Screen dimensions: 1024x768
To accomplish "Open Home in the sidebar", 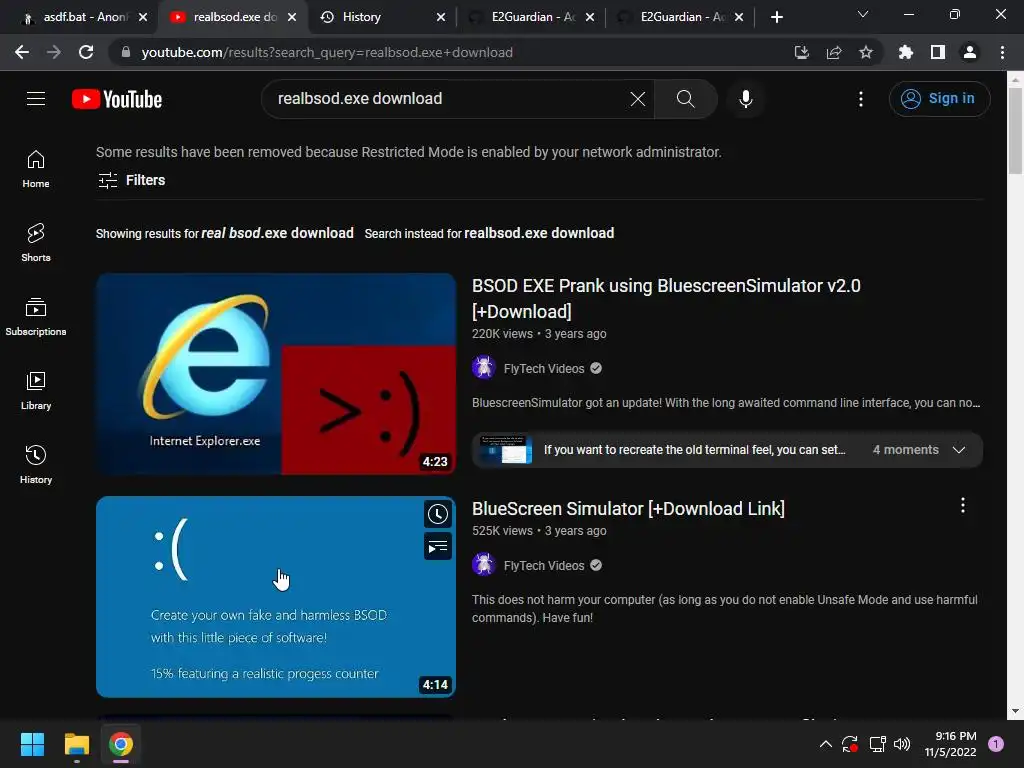I will point(36,169).
